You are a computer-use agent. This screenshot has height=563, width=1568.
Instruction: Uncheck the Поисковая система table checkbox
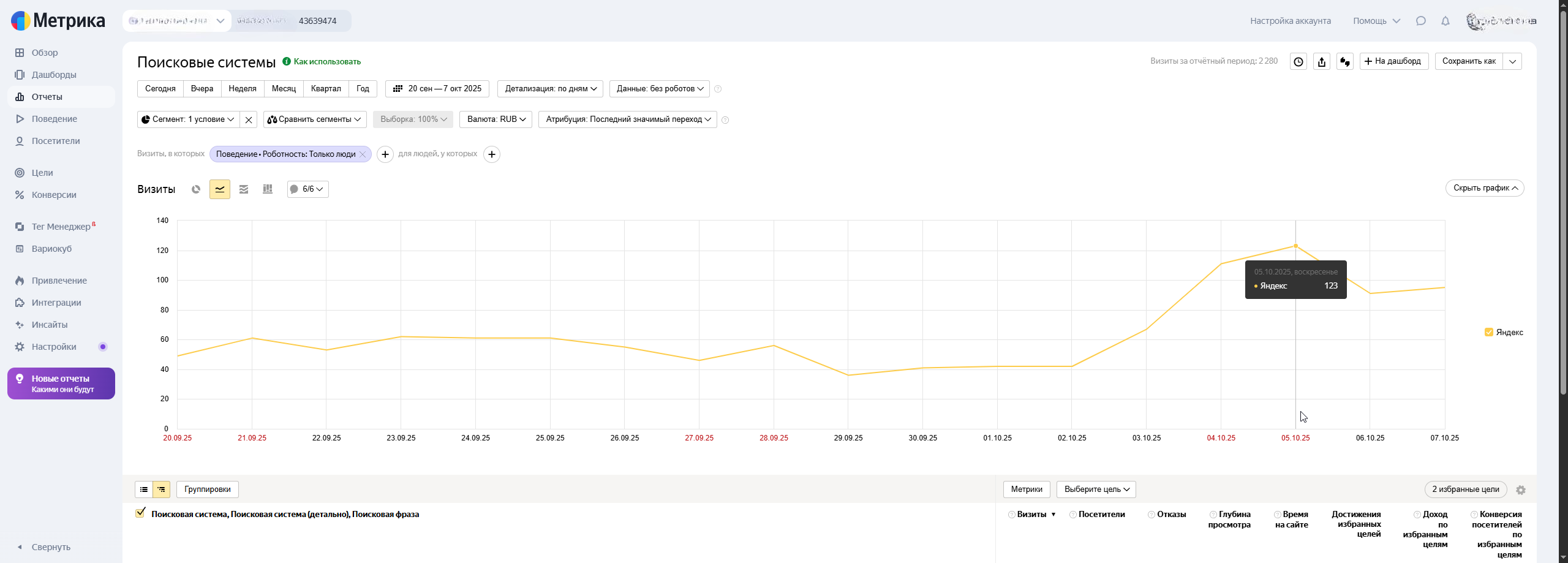[x=141, y=513]
